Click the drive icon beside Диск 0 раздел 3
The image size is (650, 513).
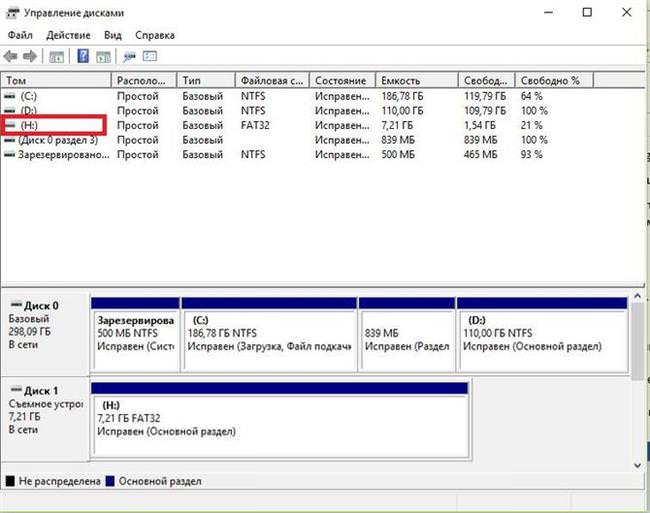coord(10,140)
